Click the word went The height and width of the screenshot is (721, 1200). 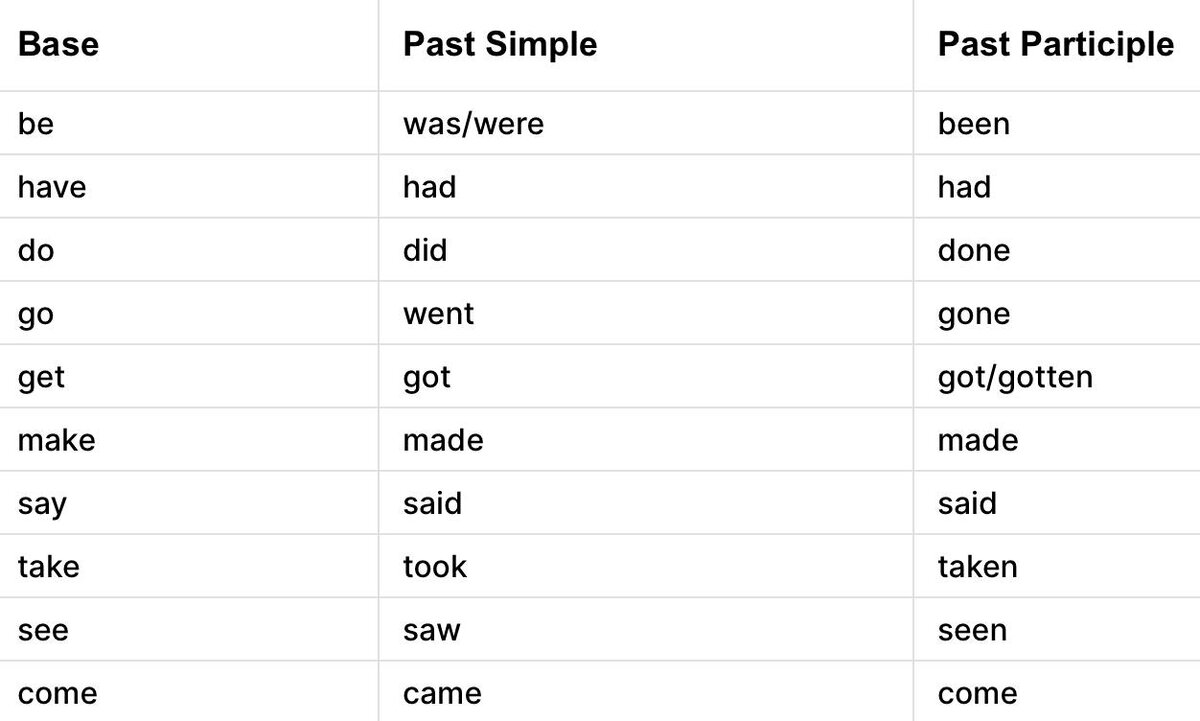(x=439, y=314)
